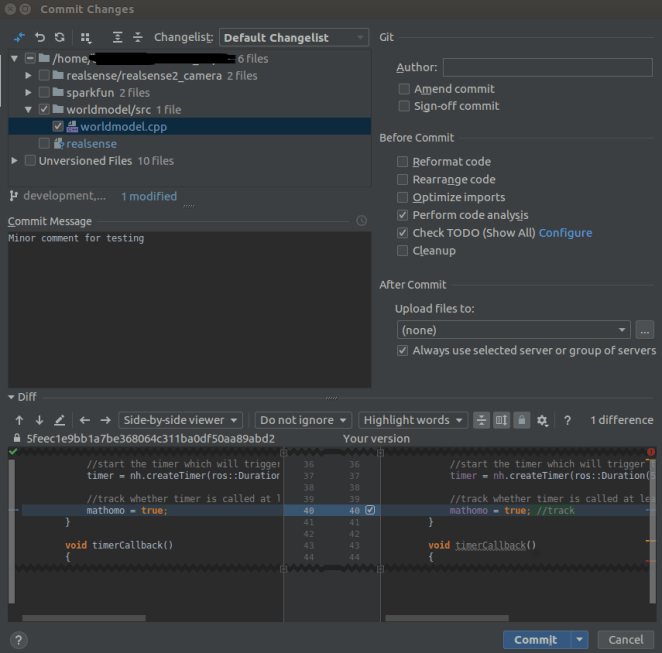
Task: Uncheck the worldmodel.cpp file checkbox
Action: pyautogui.click(x=58, y=127)
